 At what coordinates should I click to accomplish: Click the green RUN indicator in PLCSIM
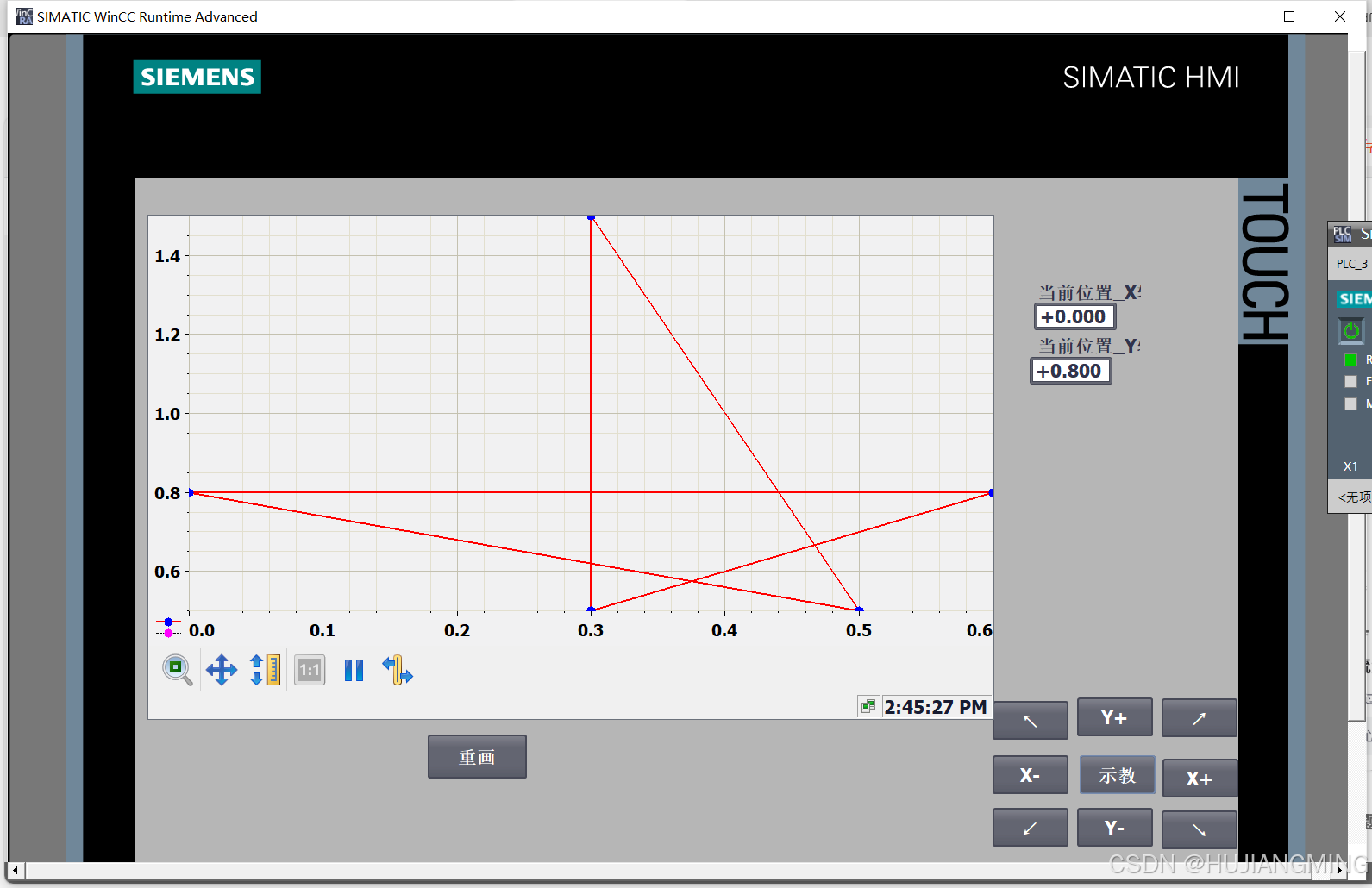(x=1350, y=360)
